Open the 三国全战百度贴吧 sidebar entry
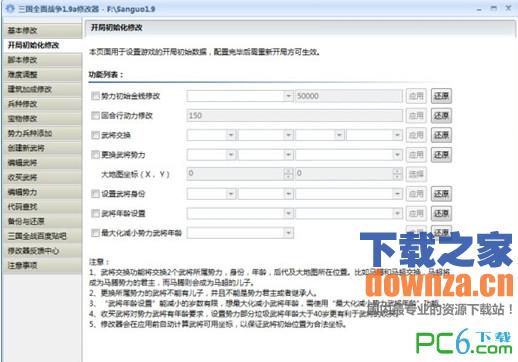 pyautogui.click(x=42, y=236)
